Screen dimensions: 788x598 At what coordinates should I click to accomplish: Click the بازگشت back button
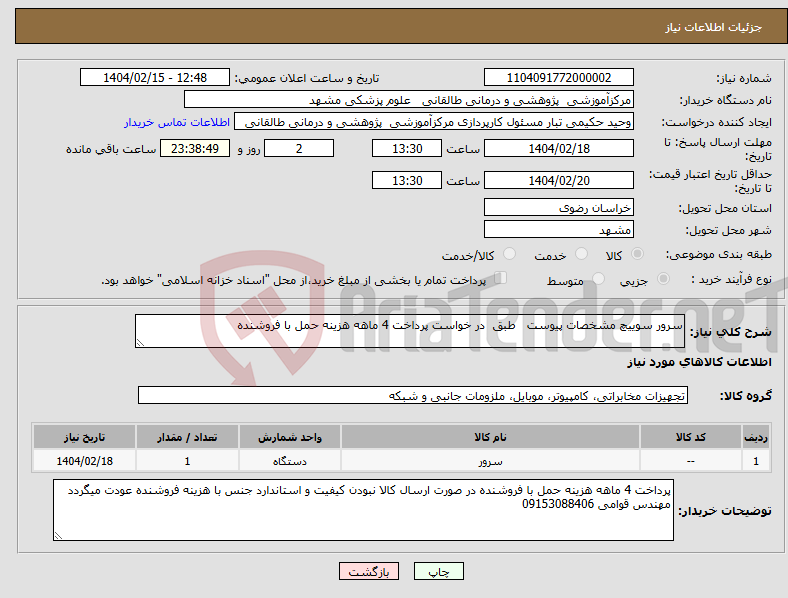(x=369, y=571)
